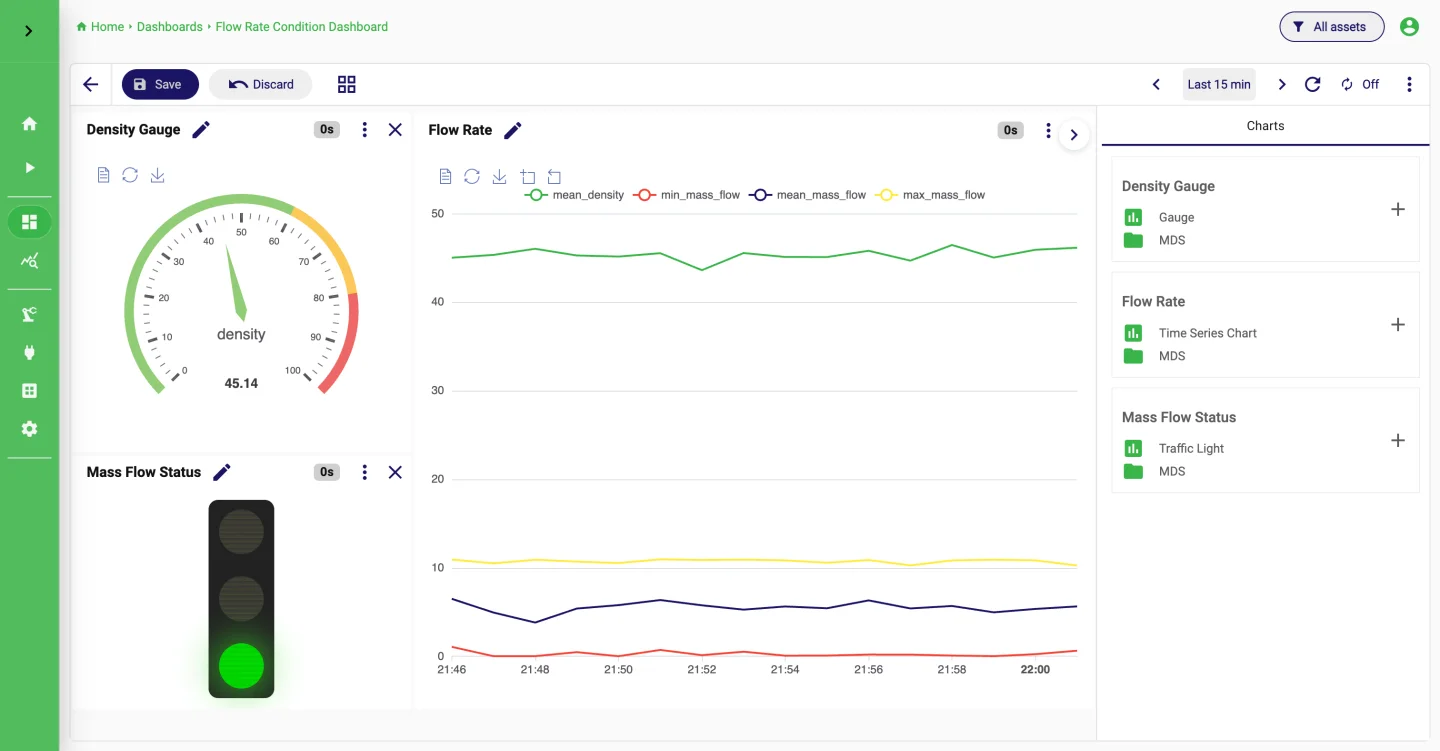
Task: Click the play icon in the sidebar
Action: pos(29,167)
